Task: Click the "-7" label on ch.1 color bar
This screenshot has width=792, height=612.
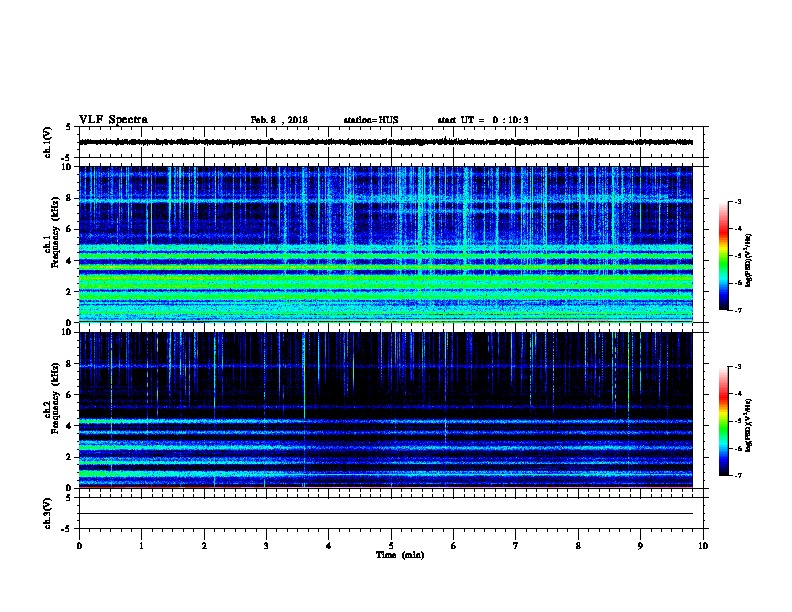Action: 737,310
